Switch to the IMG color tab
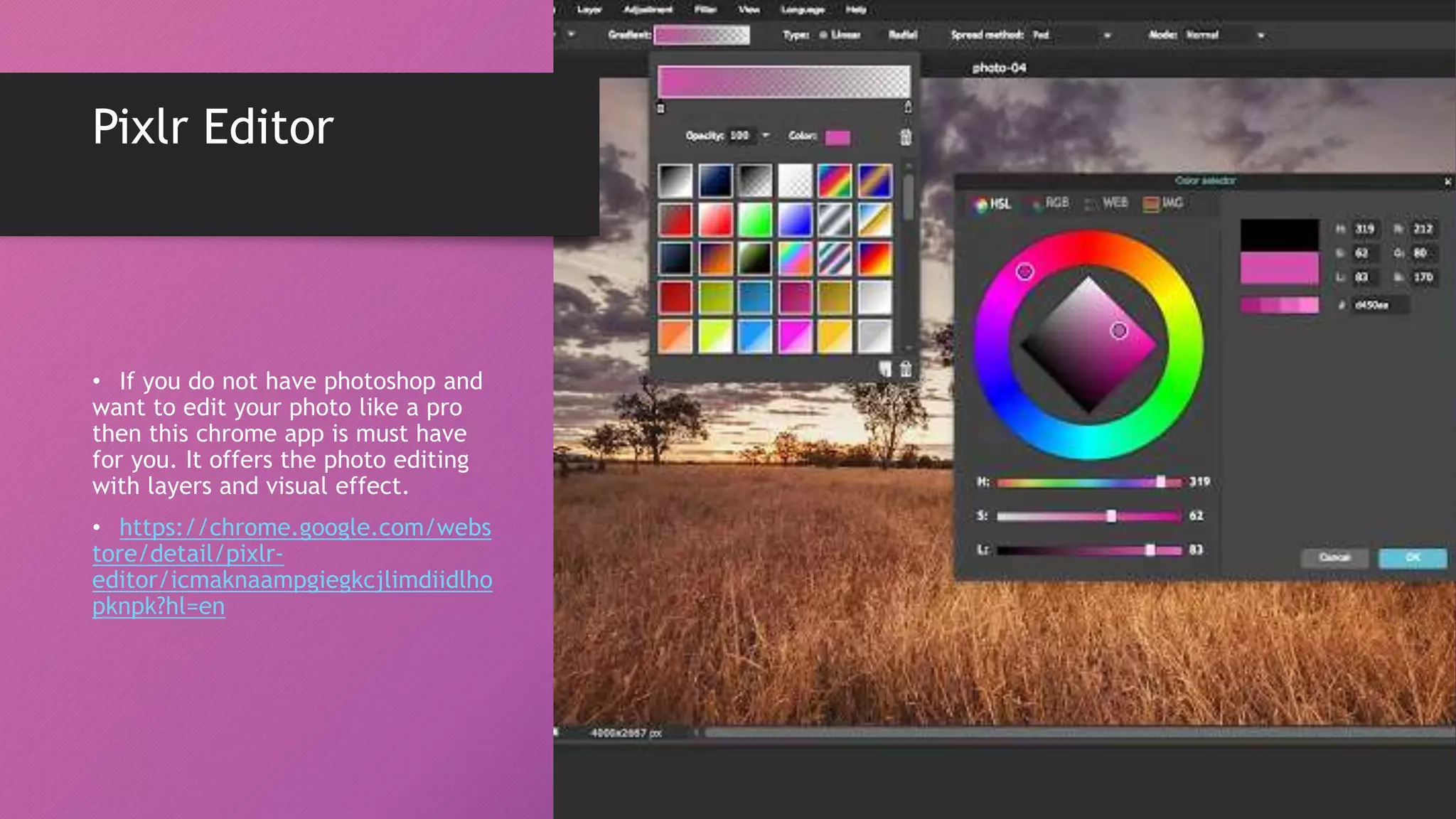Viewport: 1456px width, 819px height. (x=1163, y=203)
